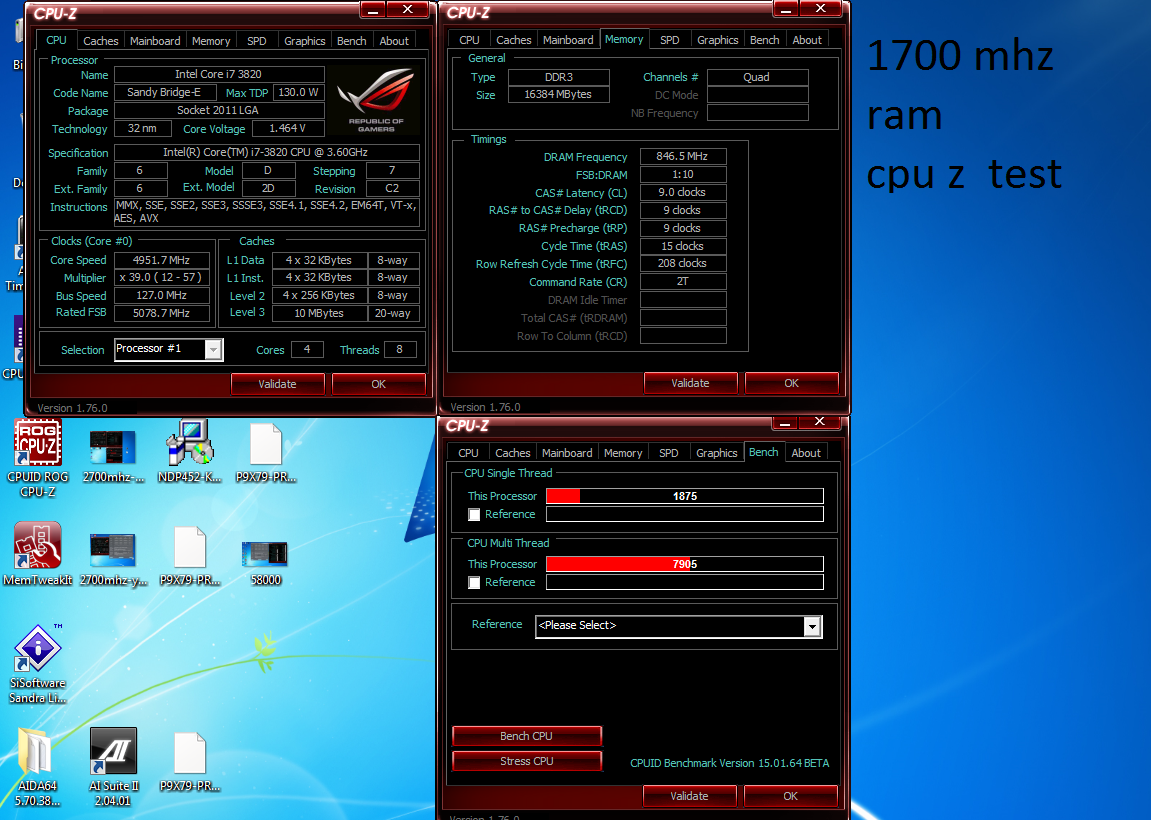
Task: Expand the Reference Please Select dropdown
Action: coord(811,626)
